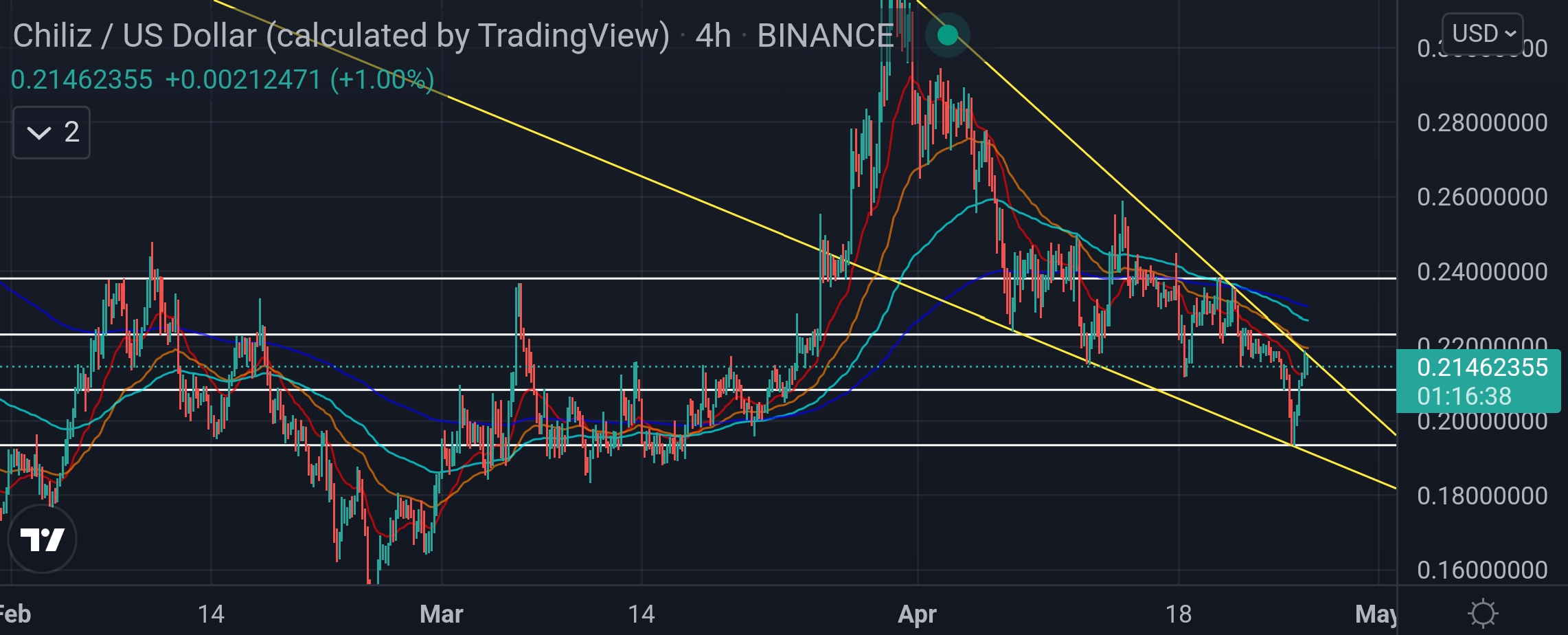1568x635 pixels.
Task: Click the 0.16000000 price axis label
Action: [1482, 570]
